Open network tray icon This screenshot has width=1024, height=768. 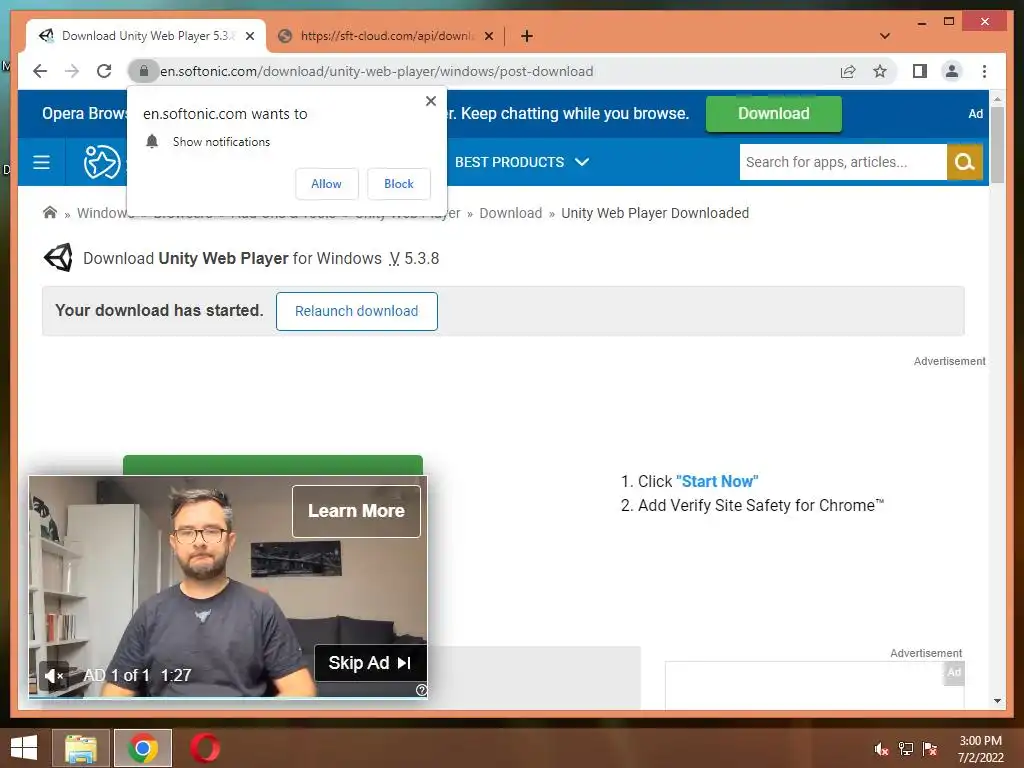(x=906, y=749)
